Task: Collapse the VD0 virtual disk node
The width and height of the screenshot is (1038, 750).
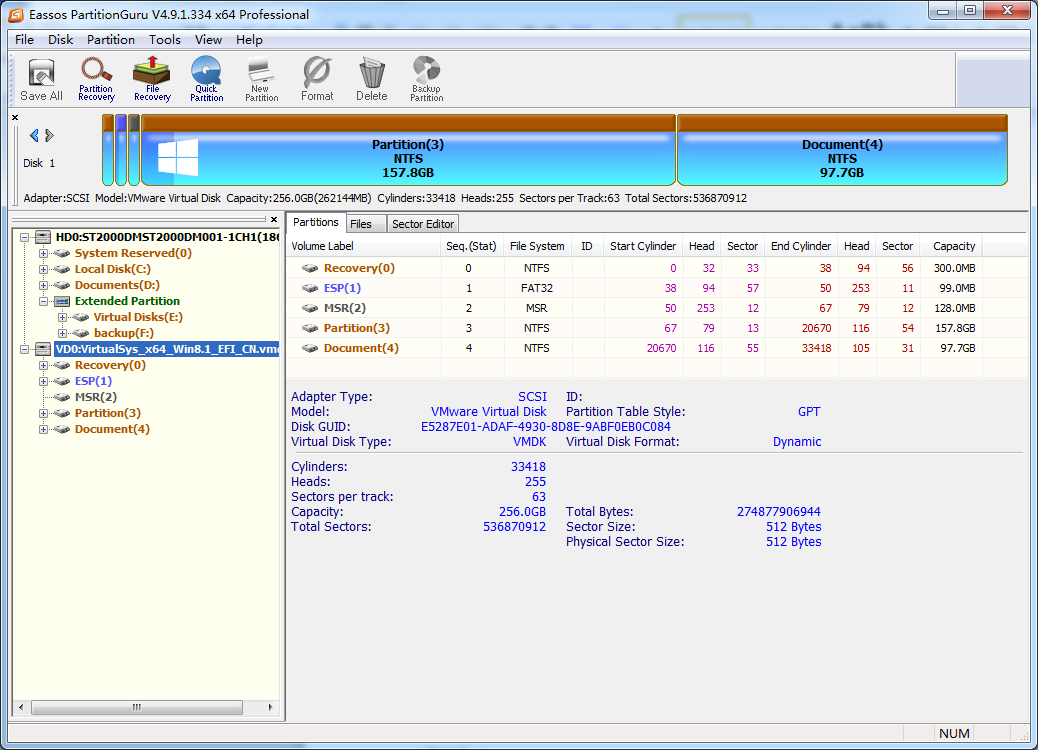Action: 24,349
